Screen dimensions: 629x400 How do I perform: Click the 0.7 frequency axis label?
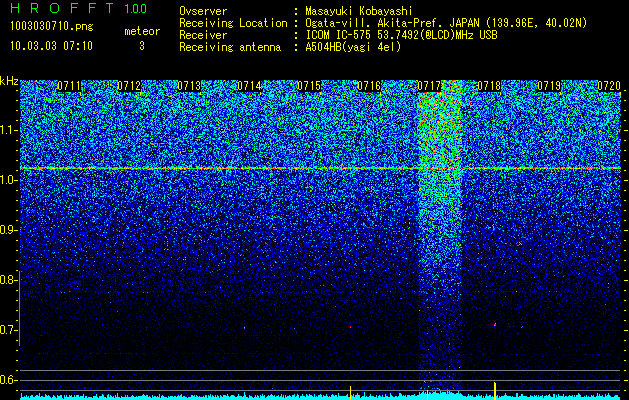pos(7,330)
